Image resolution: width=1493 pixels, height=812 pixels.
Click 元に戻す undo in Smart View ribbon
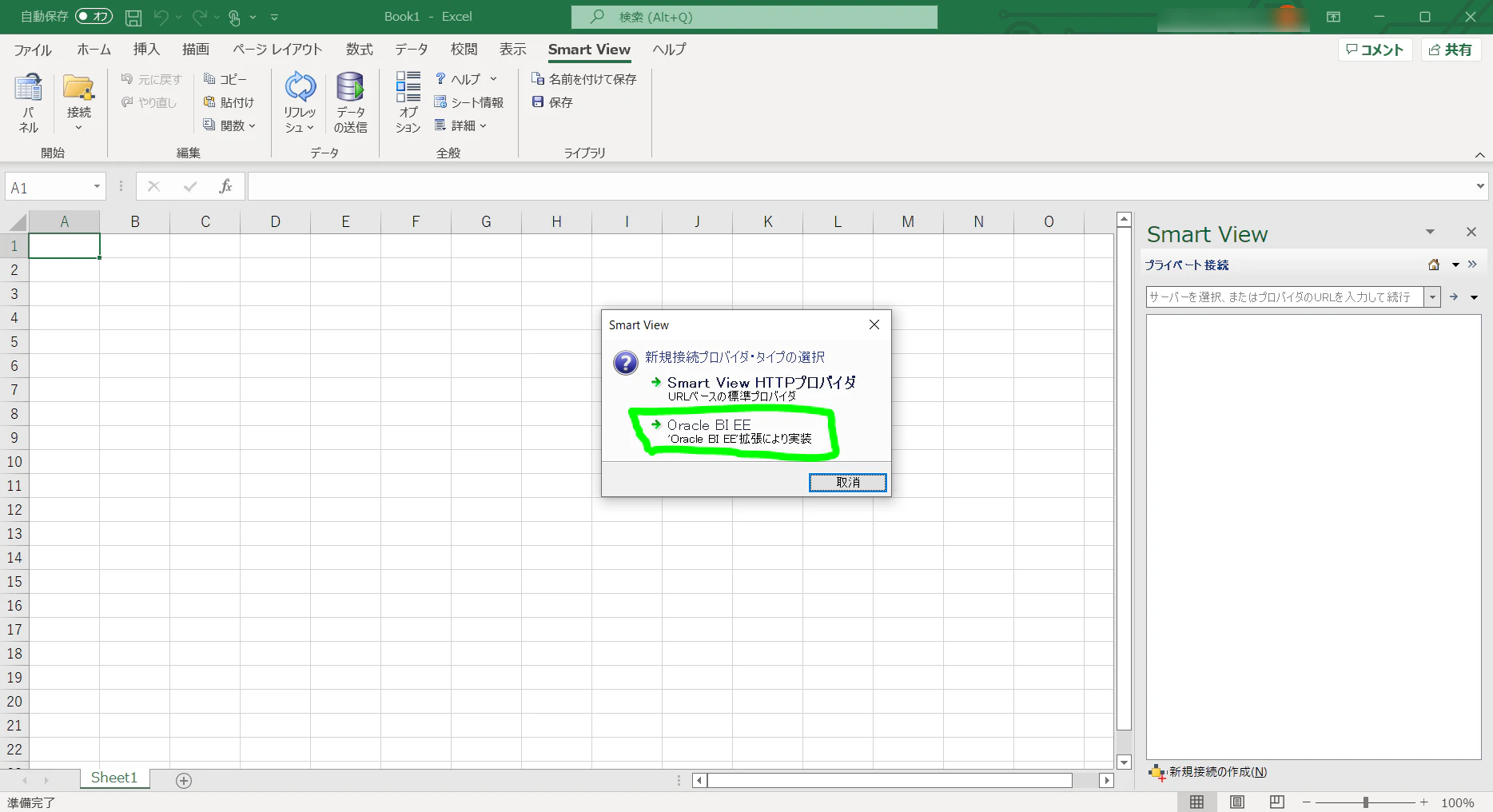click(151, 79)
